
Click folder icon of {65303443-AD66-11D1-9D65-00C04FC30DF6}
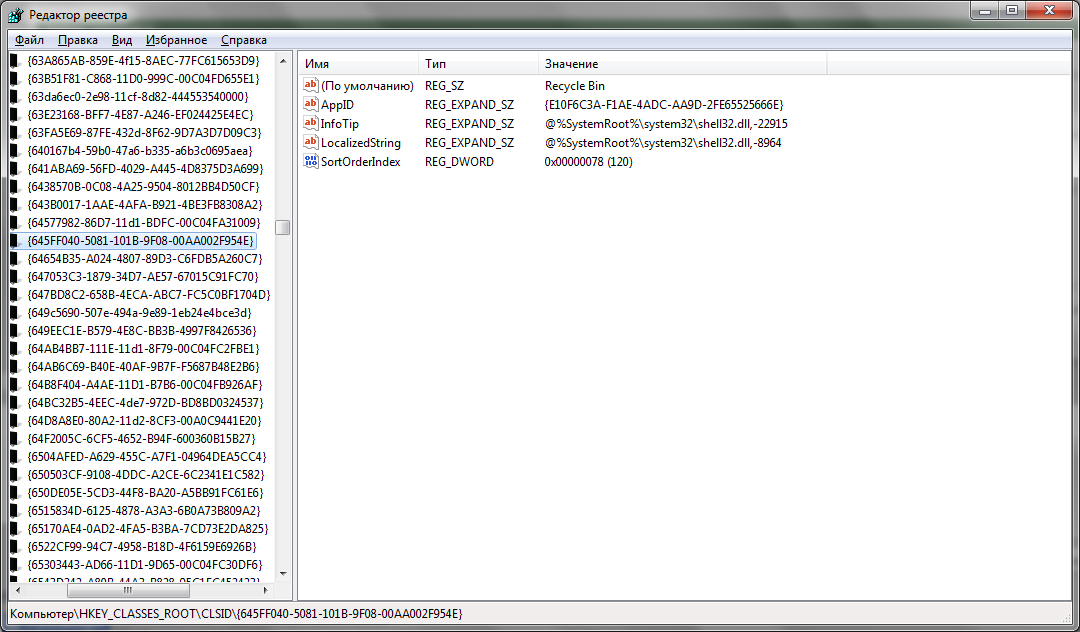coord(14,565)
